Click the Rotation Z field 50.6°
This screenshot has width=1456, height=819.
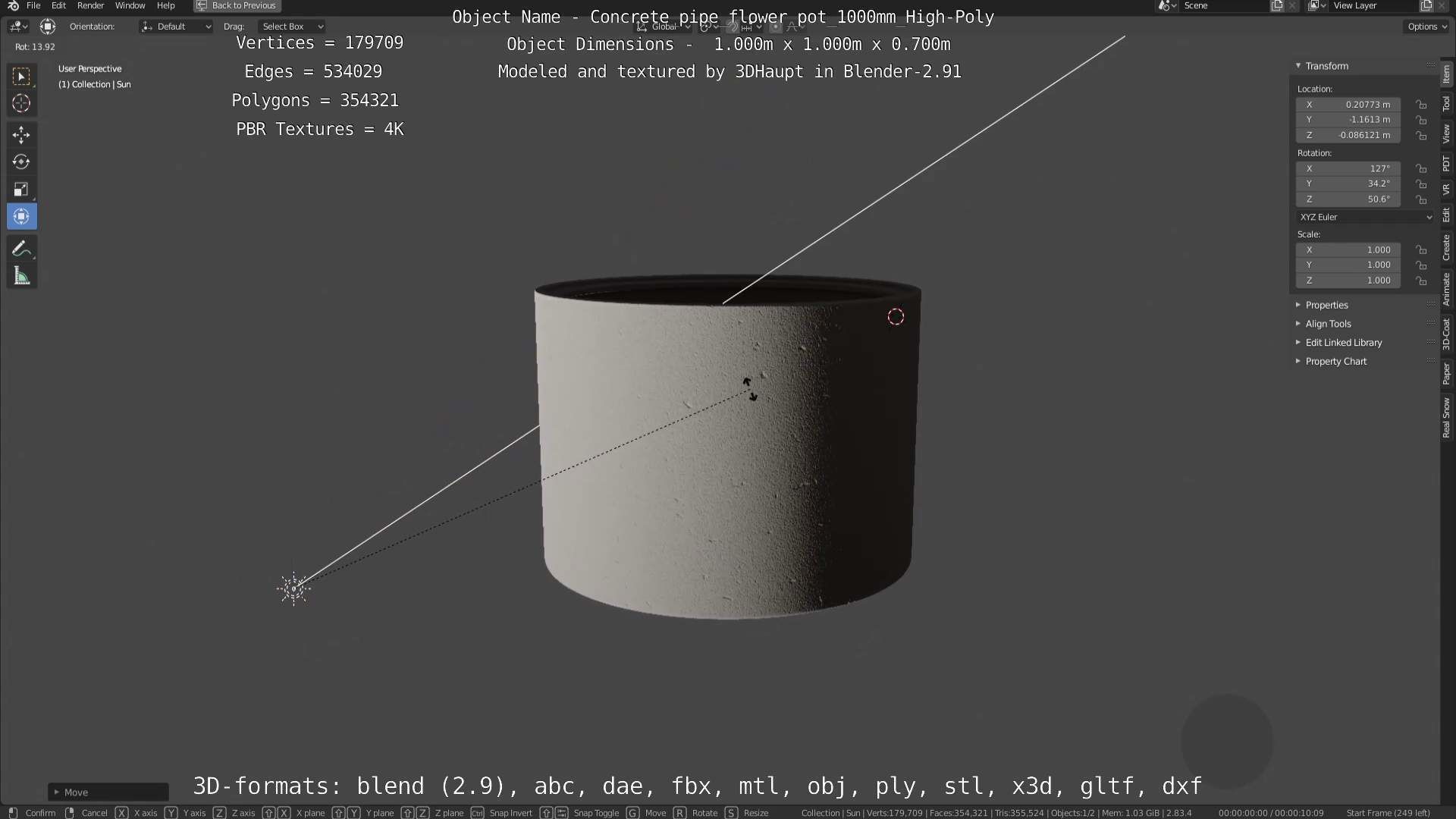(x=1348, y=199)
